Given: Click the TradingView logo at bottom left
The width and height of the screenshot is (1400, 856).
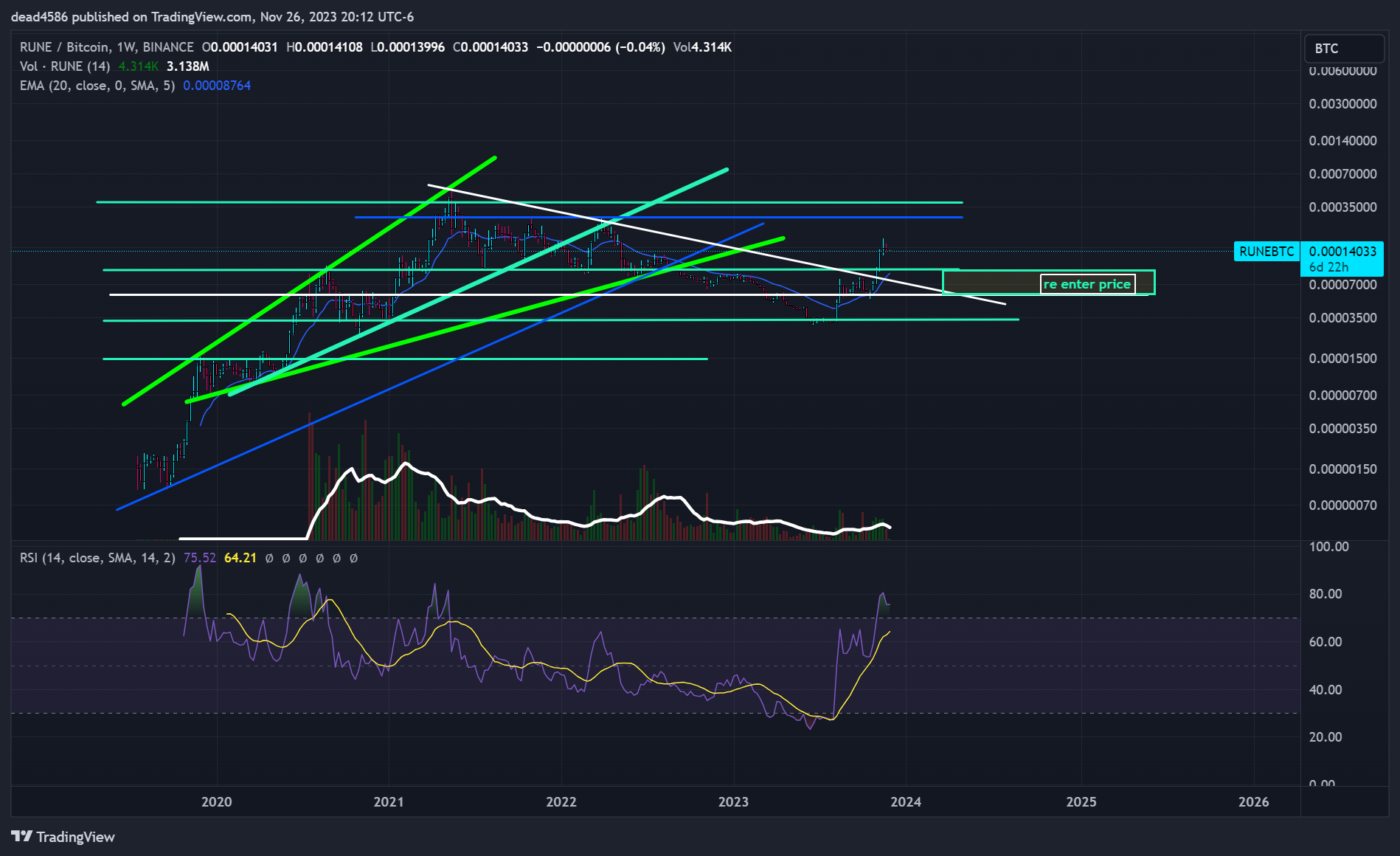Looking at the screenshot, I should (63, 836).
